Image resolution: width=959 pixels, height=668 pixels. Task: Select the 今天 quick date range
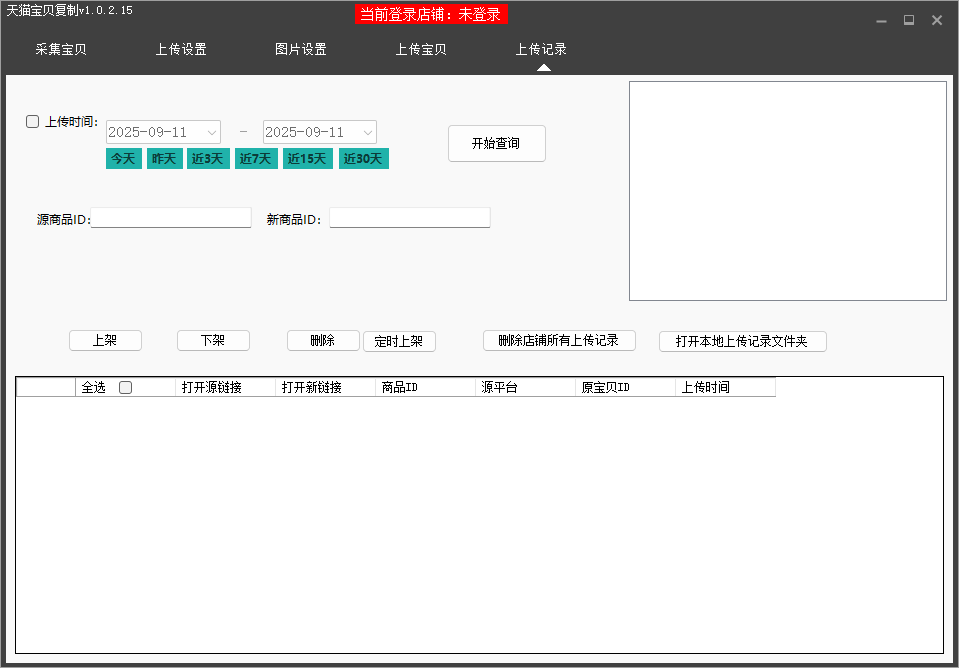tap(123, 159)
